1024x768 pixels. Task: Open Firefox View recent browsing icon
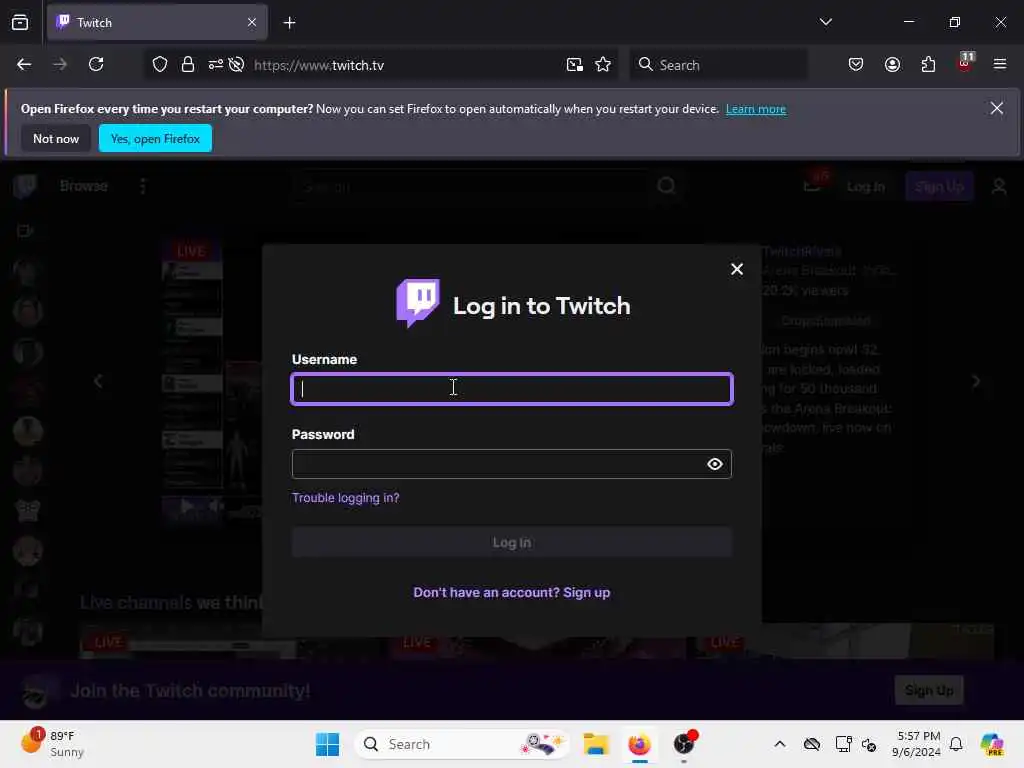[20, 23]
